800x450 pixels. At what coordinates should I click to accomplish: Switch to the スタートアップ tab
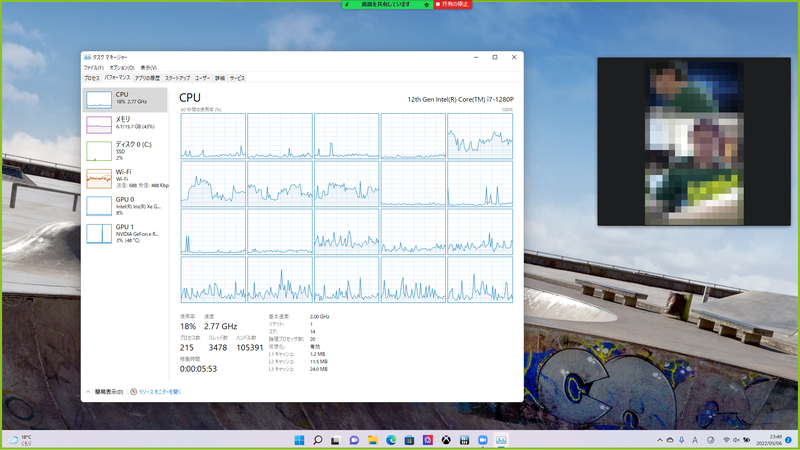pos(177,78)
